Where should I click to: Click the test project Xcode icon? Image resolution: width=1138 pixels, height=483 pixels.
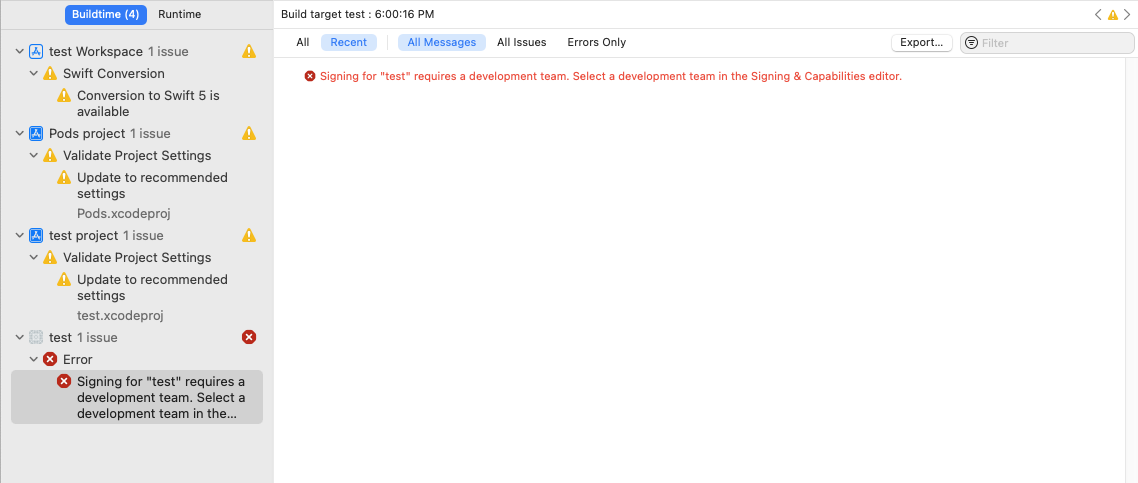coord(36,236)
